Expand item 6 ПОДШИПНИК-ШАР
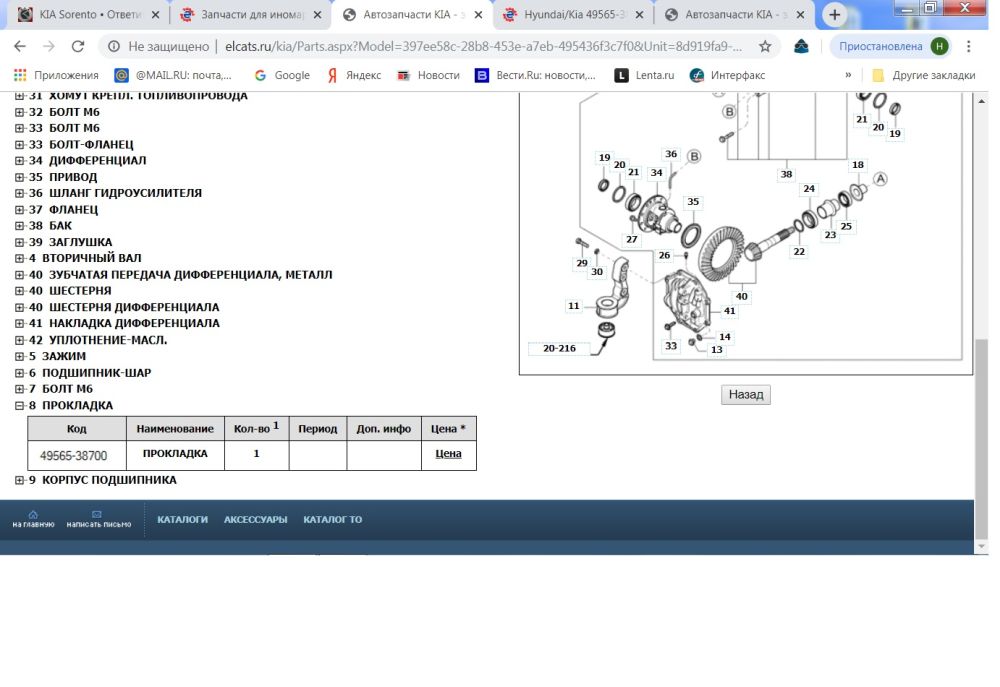Image resolution: width=1000 pixels, height=687 pixels. [x=19, y=373]
